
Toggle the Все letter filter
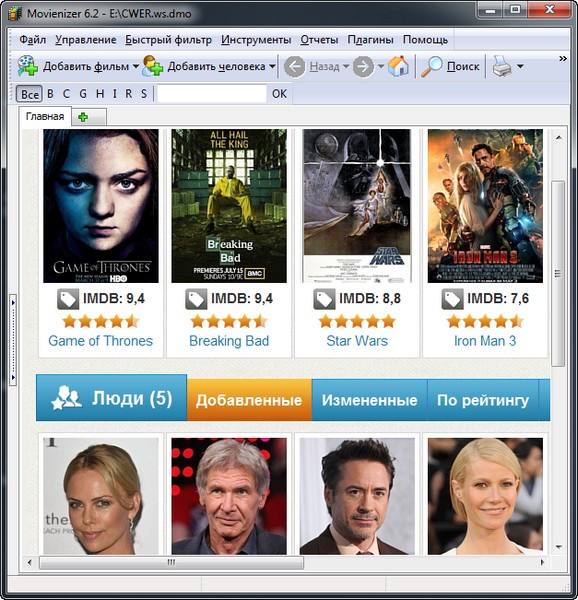click(29, 94)
